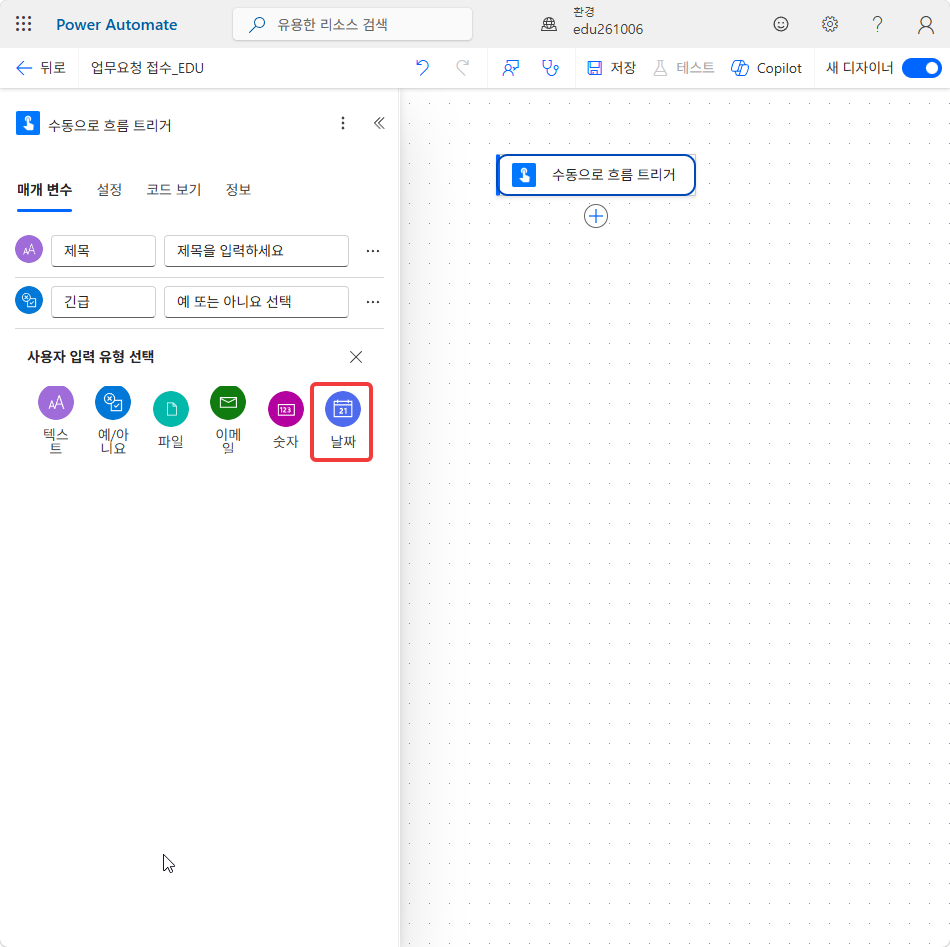Open the settings gear icon
The image size is (950, 947).
pos(829,24)
